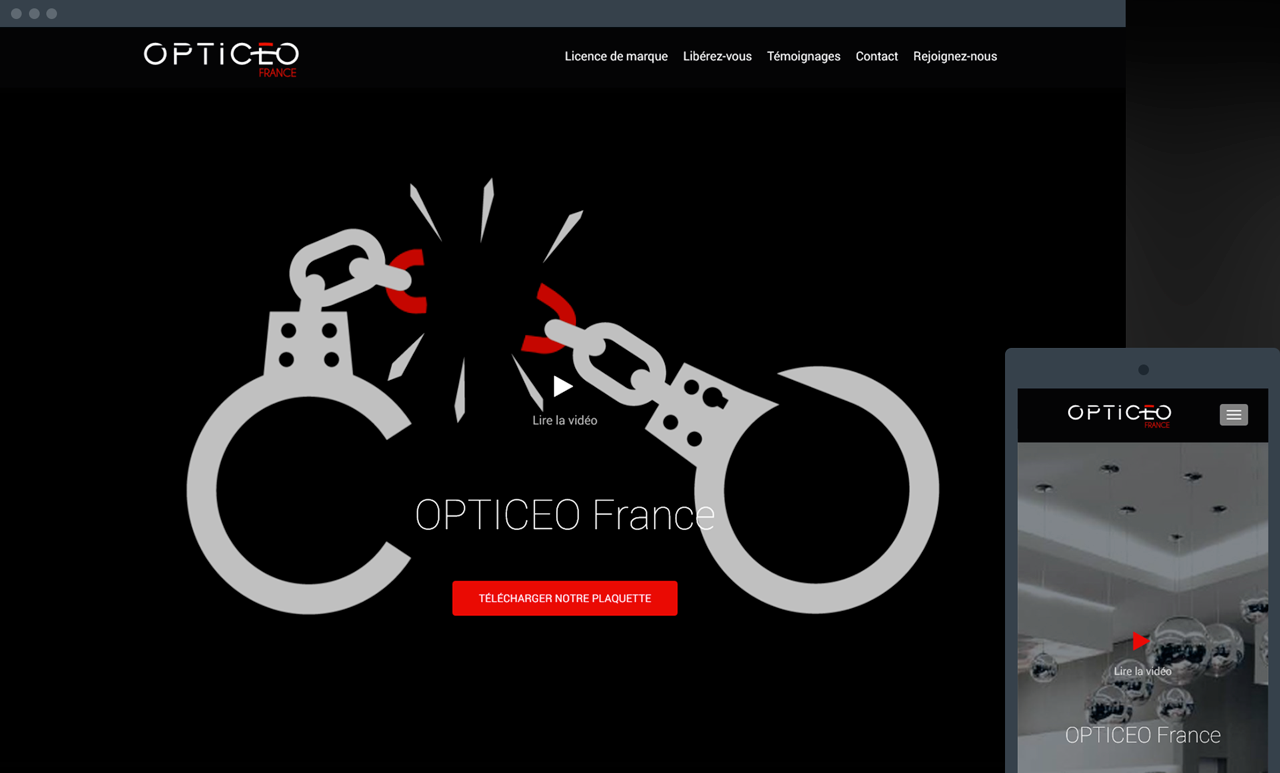This screenshot has width=1280, height=773.
Task: Click the Télécharger notre plaquette button
Action: pyautogui.click(x=564, y=598)
